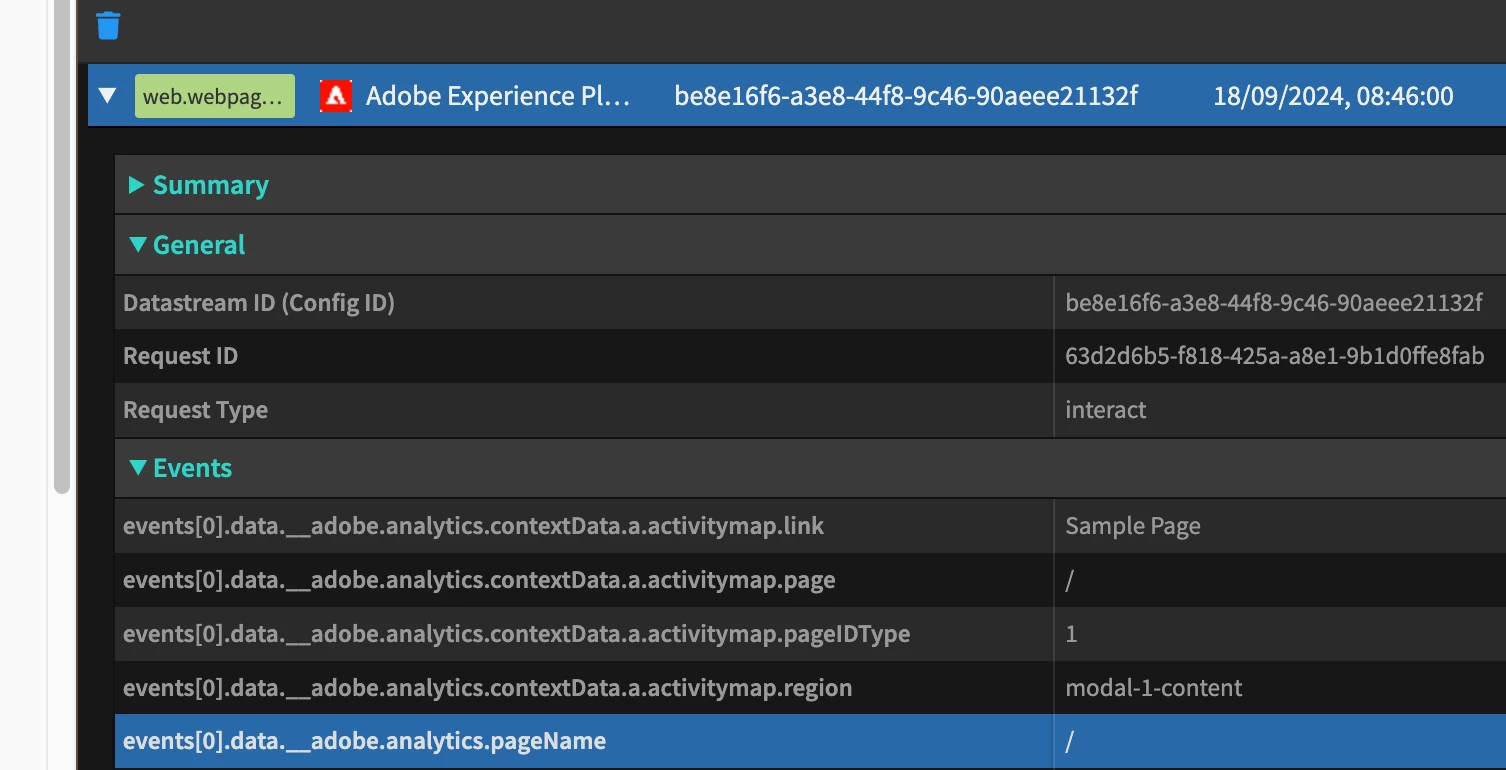Viewport: 1506px width, 770px height.
Task: Click Request ID value 63d2d6b5-f818-425a
Action: 1275,356
